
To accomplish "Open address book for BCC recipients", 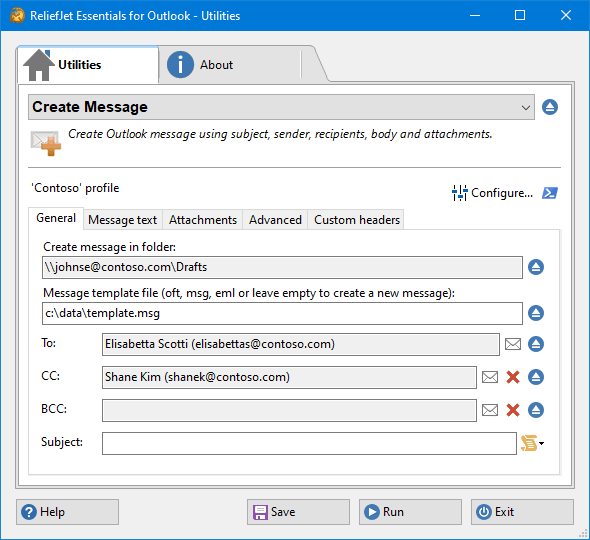I will 490,411.
